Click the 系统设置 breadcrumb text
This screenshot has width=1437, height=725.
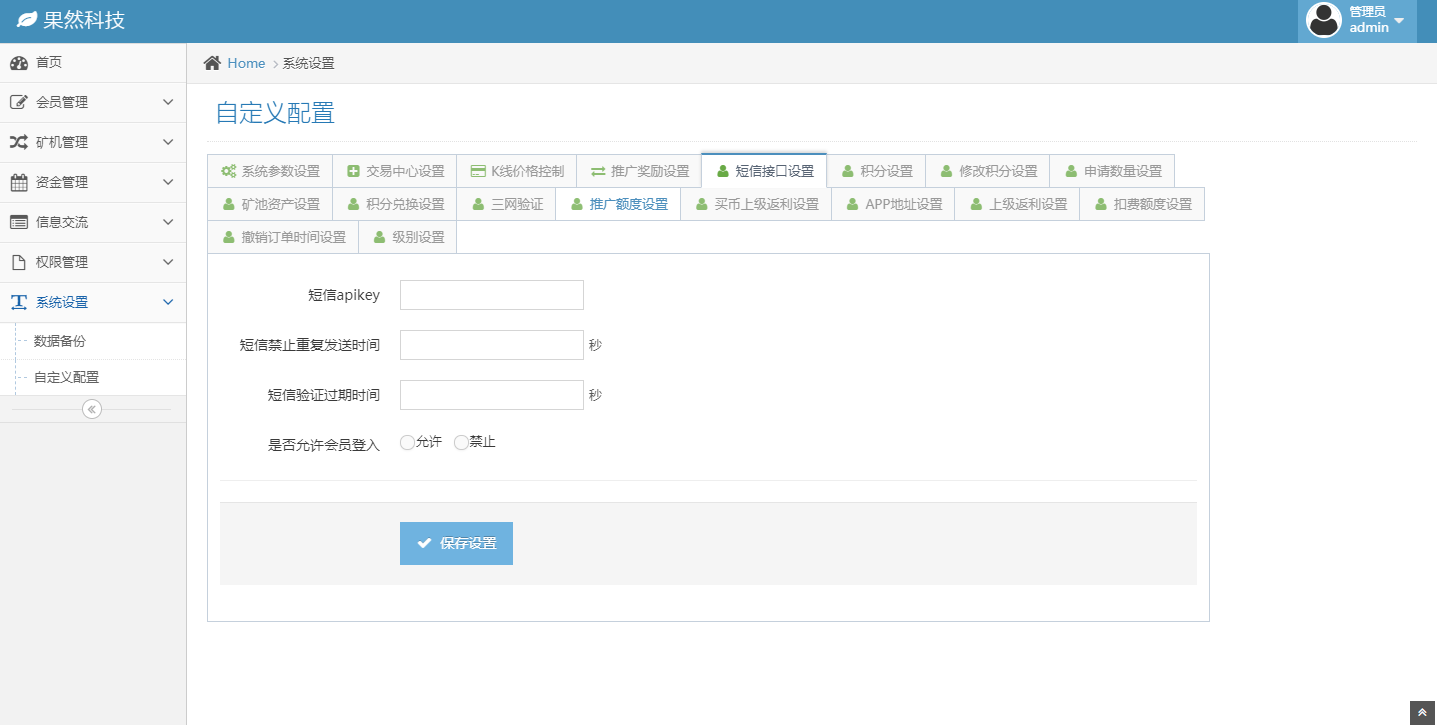click(x=308, y=63)
